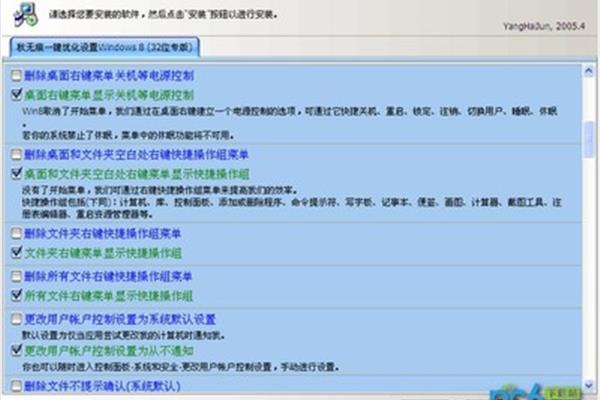
Task: Check 删除桌面右键菜单关机等电源控制 checkbox
Action: coord(16,75)
